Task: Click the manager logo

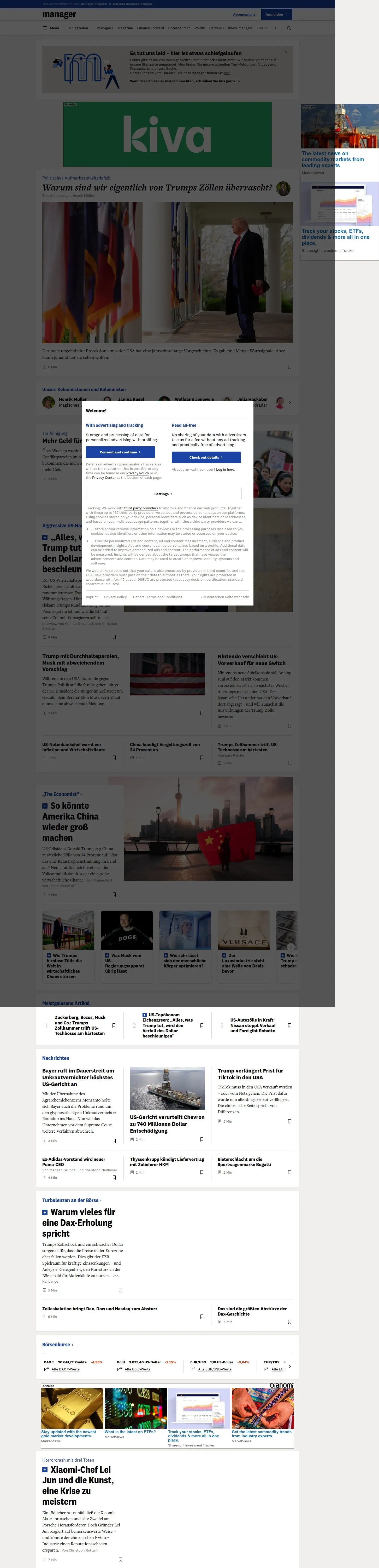Action: (59, 15)
